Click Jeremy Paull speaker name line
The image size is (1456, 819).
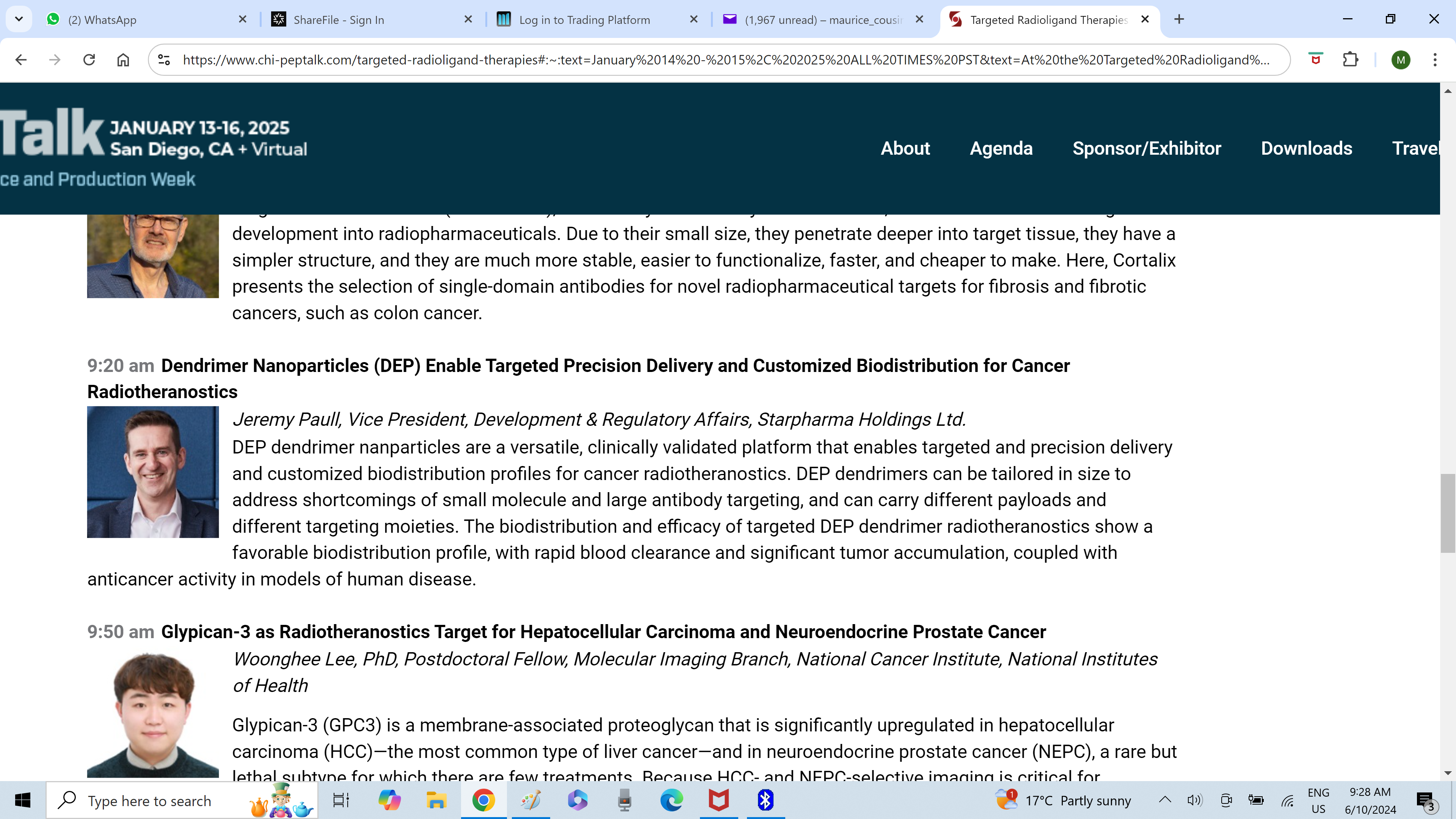(x=599, y=419)
